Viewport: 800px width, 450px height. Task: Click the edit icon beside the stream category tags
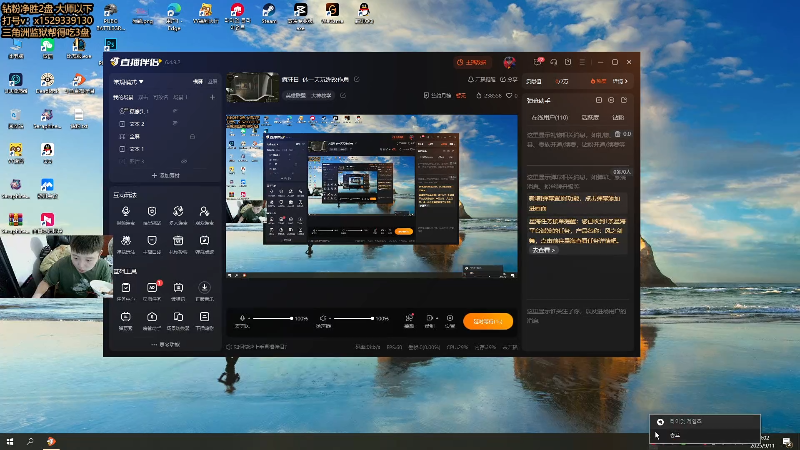coord(343,95)
